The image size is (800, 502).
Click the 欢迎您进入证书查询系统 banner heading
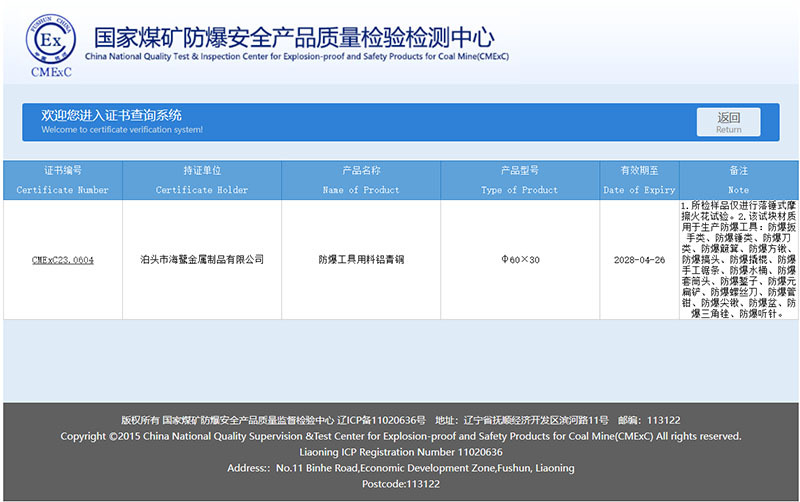coord(112,115)
